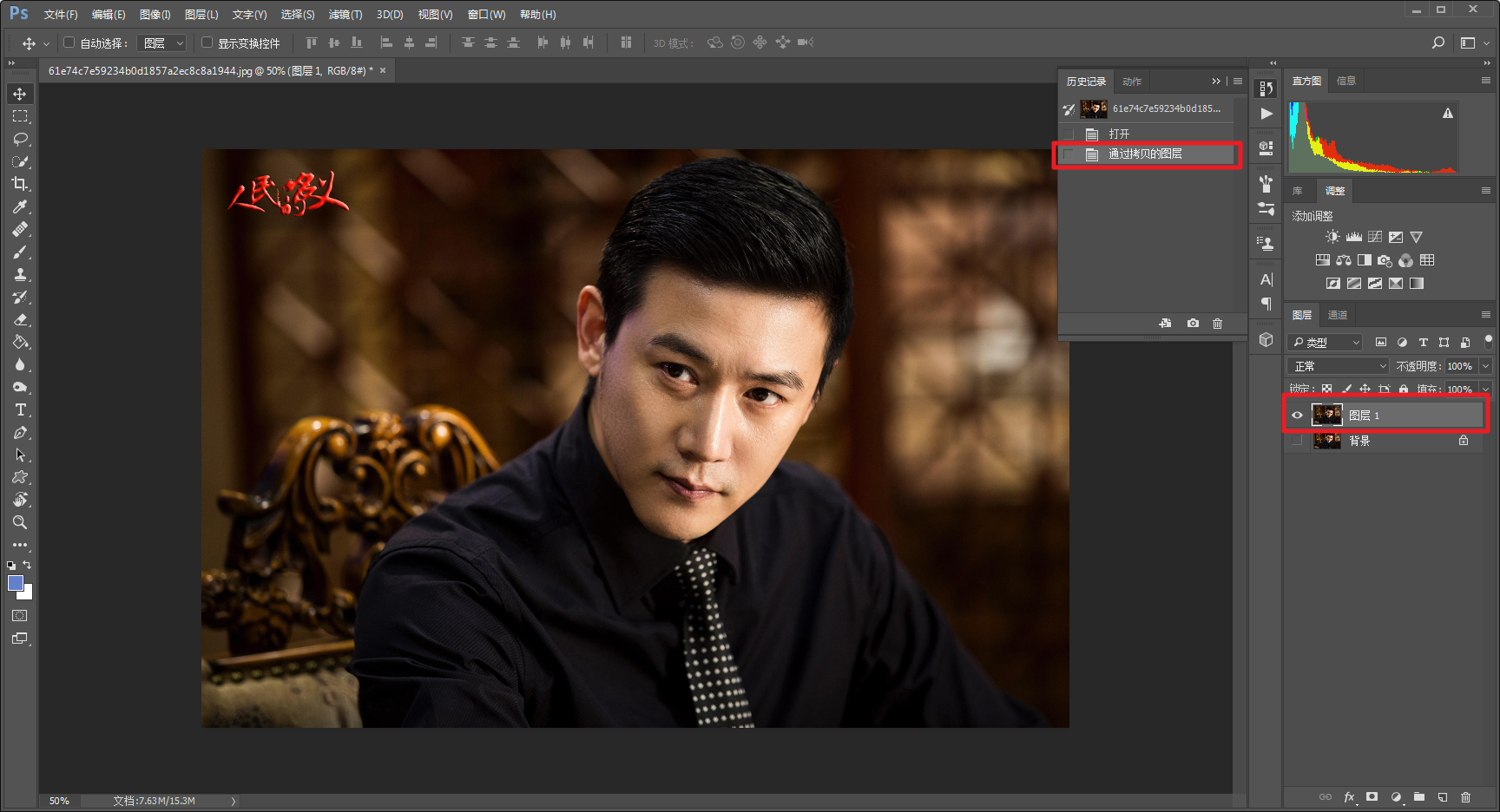
Task: Open the 图像(I) menu
Action: tap(155, 15)
